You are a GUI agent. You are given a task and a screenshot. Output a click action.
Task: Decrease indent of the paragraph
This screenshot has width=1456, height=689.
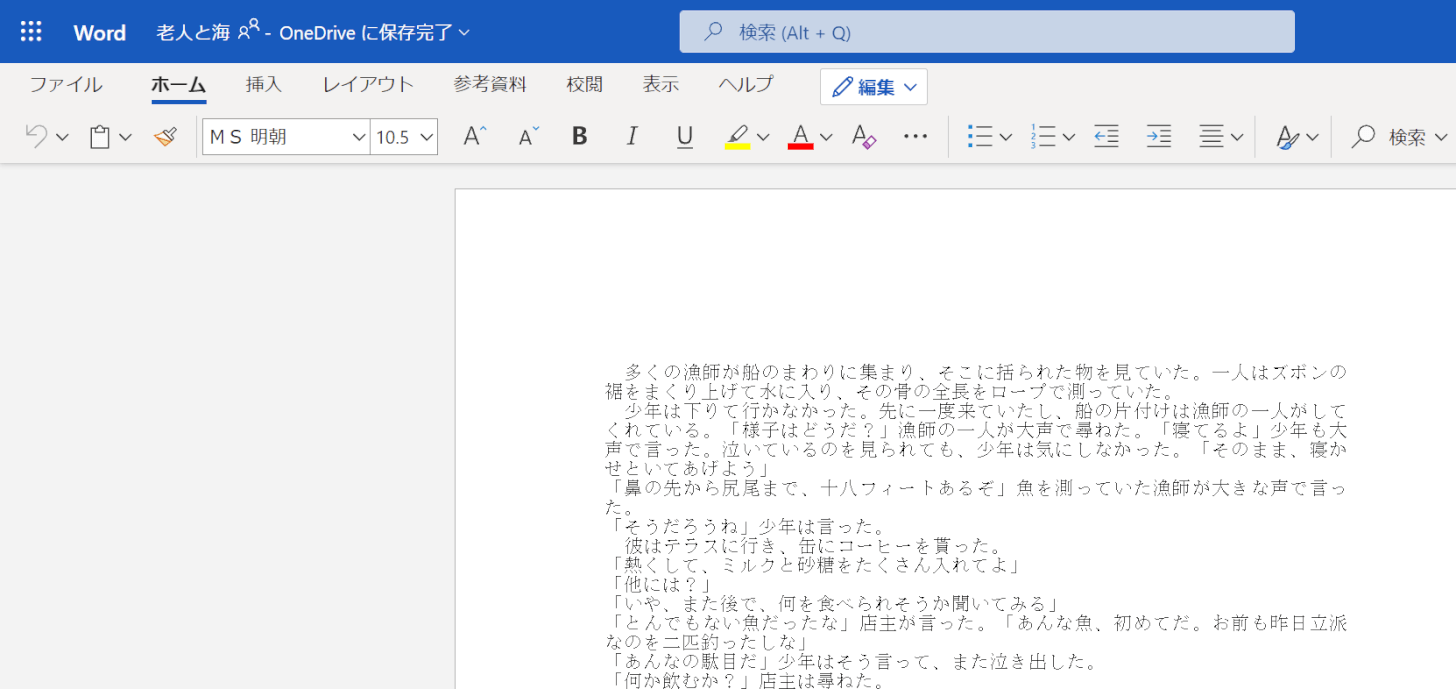click(x=1106, y=137)
